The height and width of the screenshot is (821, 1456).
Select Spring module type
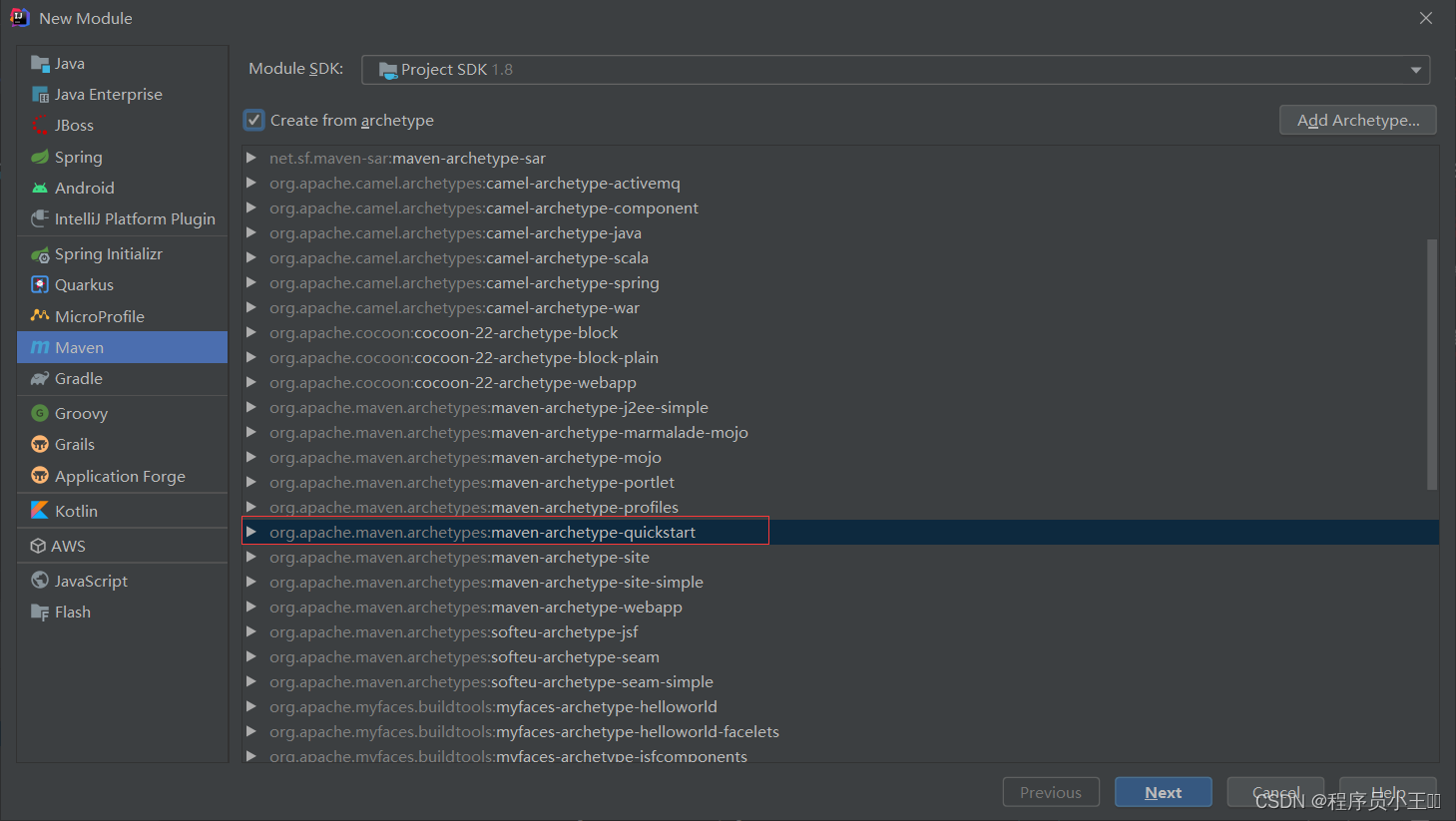[123, 158]
